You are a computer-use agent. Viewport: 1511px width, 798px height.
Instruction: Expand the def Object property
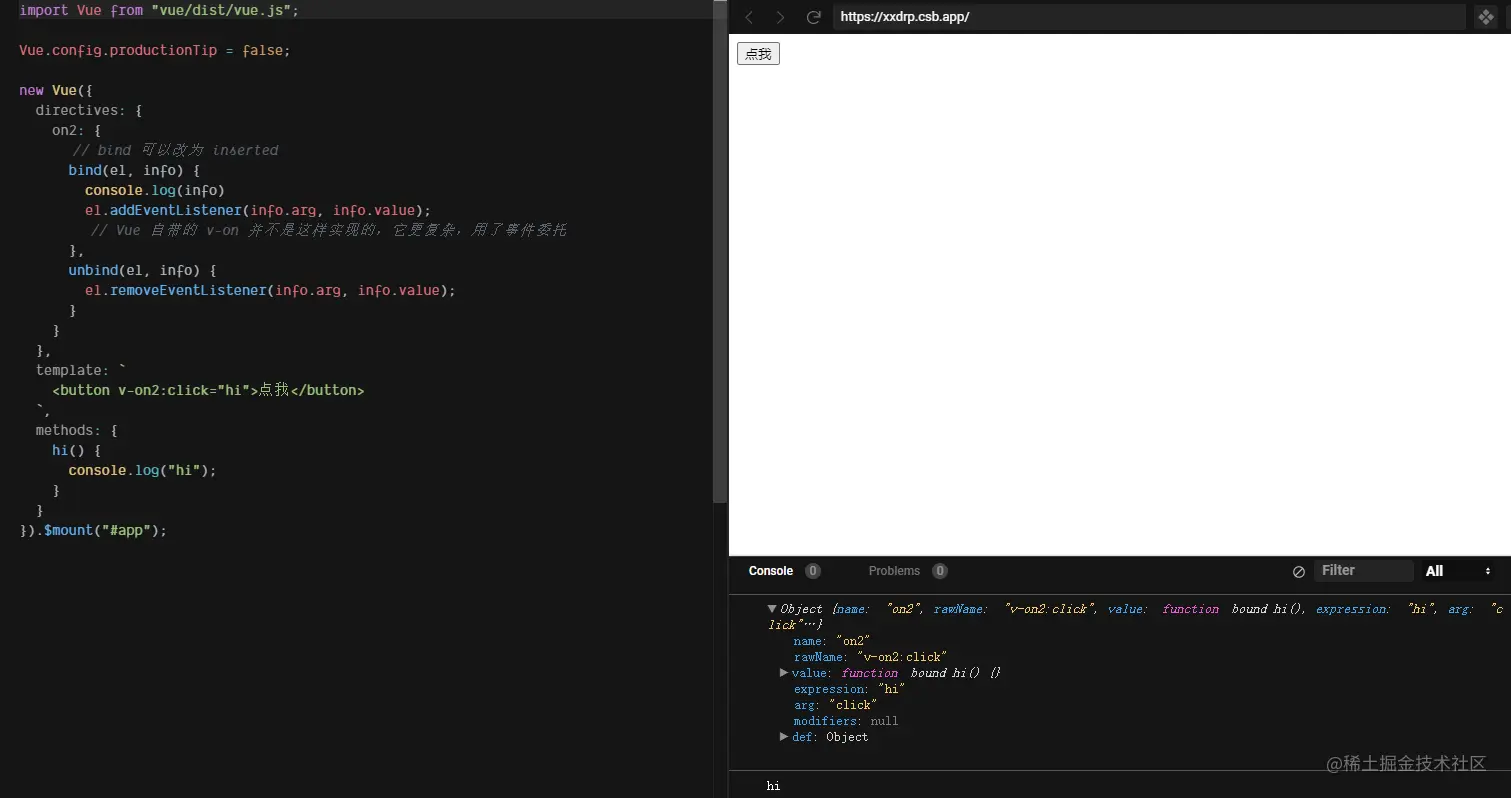tap(784, 737)
